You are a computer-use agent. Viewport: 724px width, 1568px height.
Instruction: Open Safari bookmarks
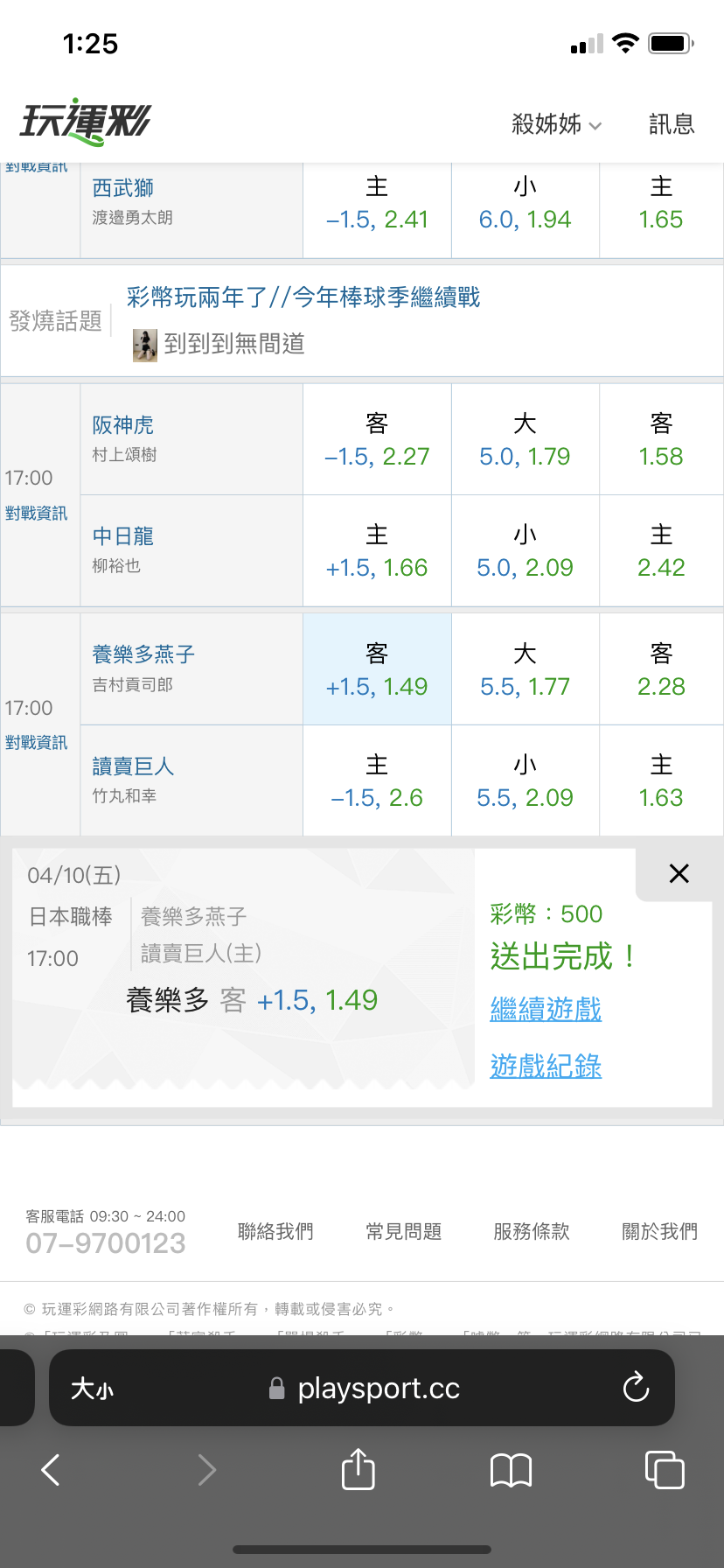click(x=511, y=1470)
